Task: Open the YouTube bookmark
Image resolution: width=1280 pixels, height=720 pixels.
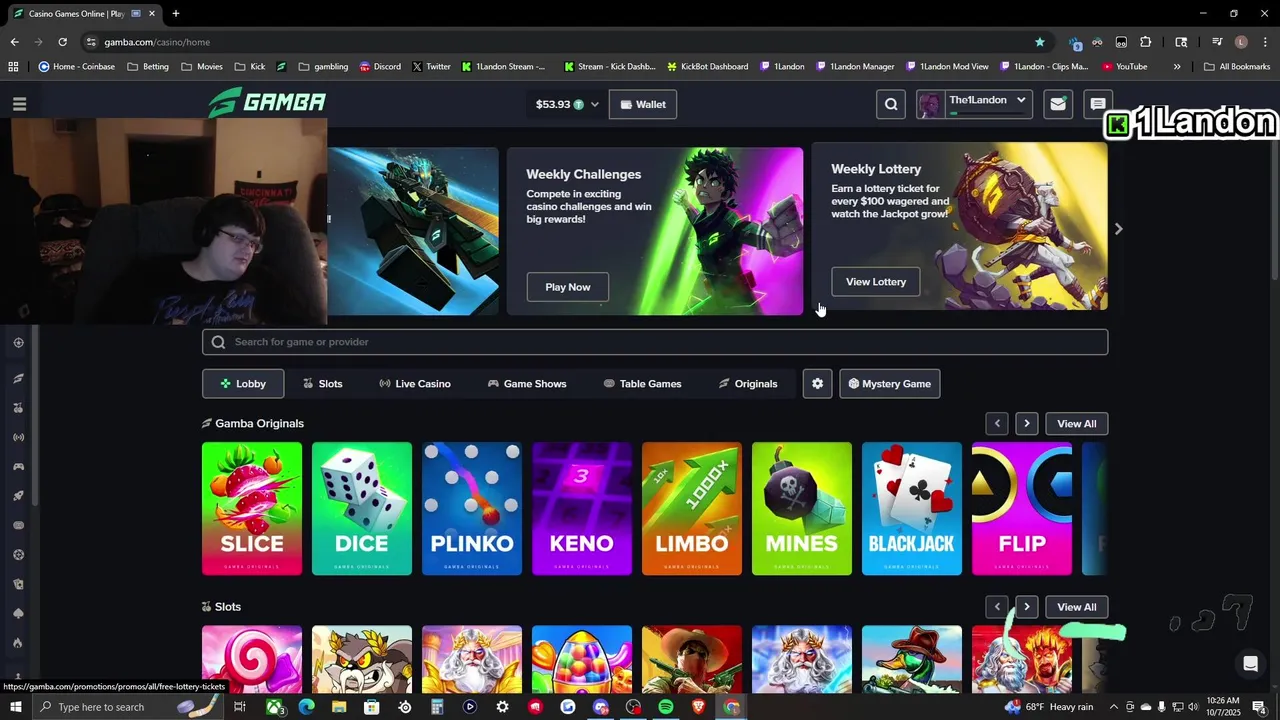Action: pyautogui.click(x=1125, y=67)
